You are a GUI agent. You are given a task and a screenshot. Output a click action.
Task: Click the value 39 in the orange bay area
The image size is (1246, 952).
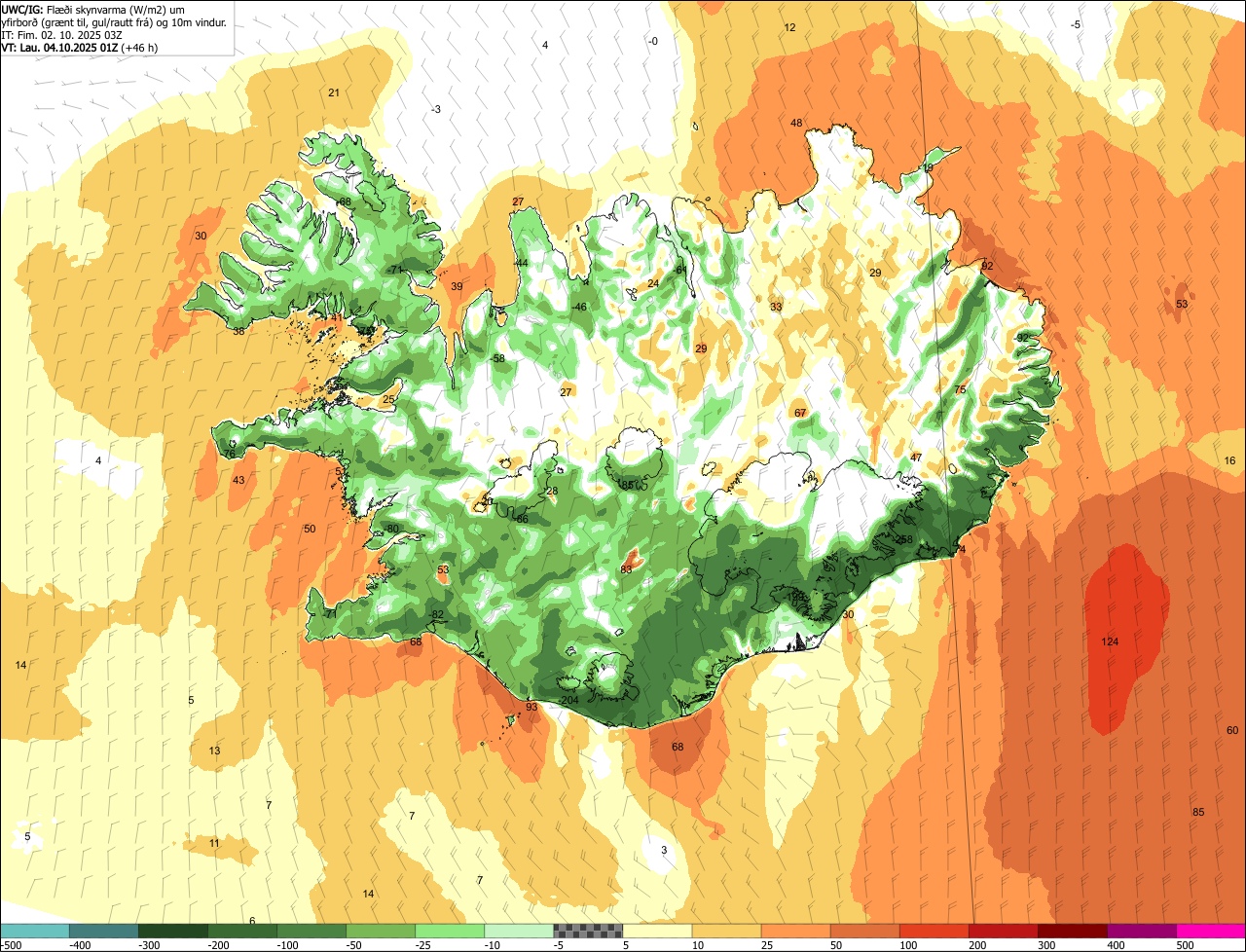[x=457, y=286]
